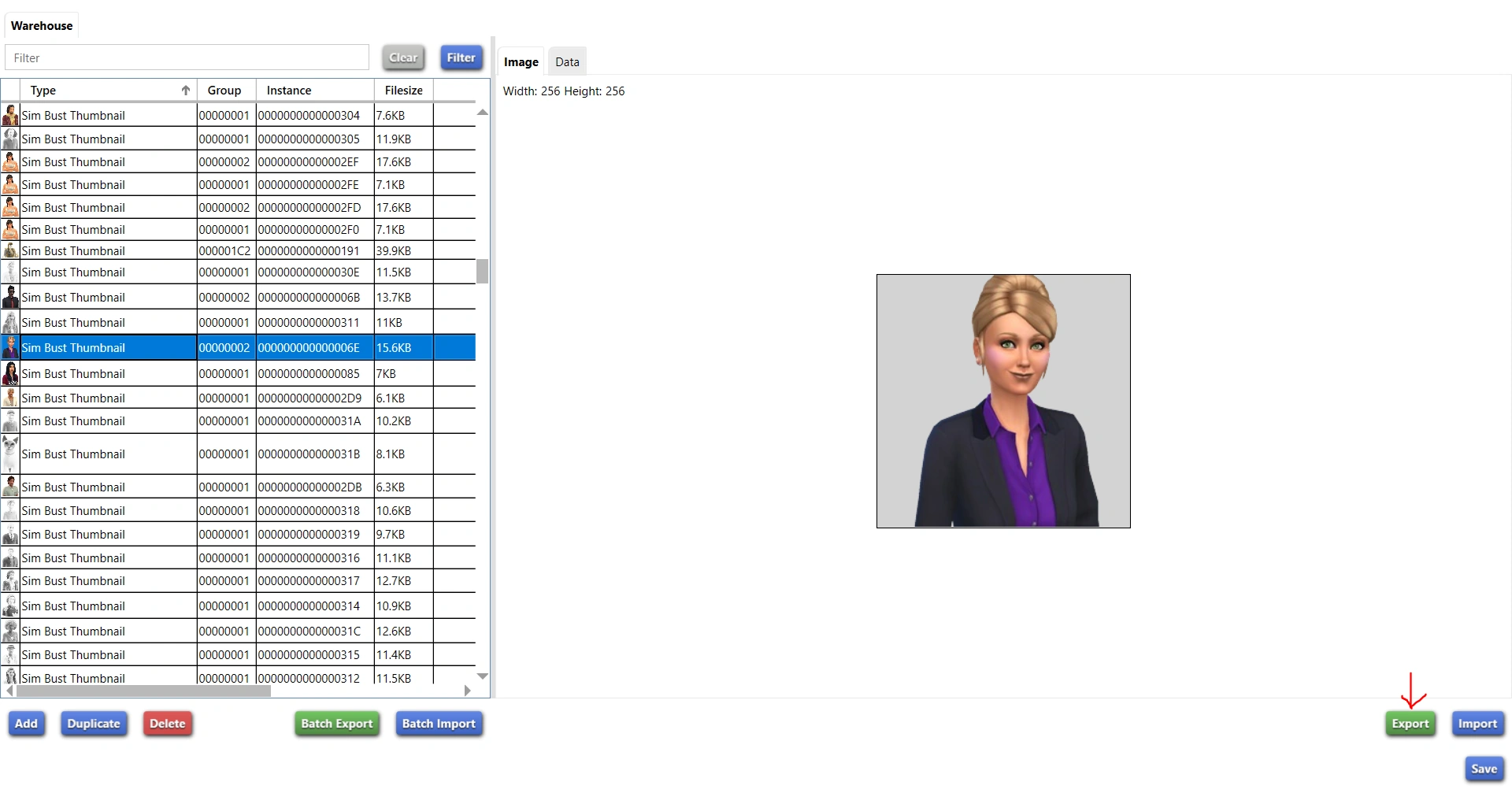Click thumbnail icon for instance 000000000000031B
The image size is (1512, 789).
(x=10, y=454)
